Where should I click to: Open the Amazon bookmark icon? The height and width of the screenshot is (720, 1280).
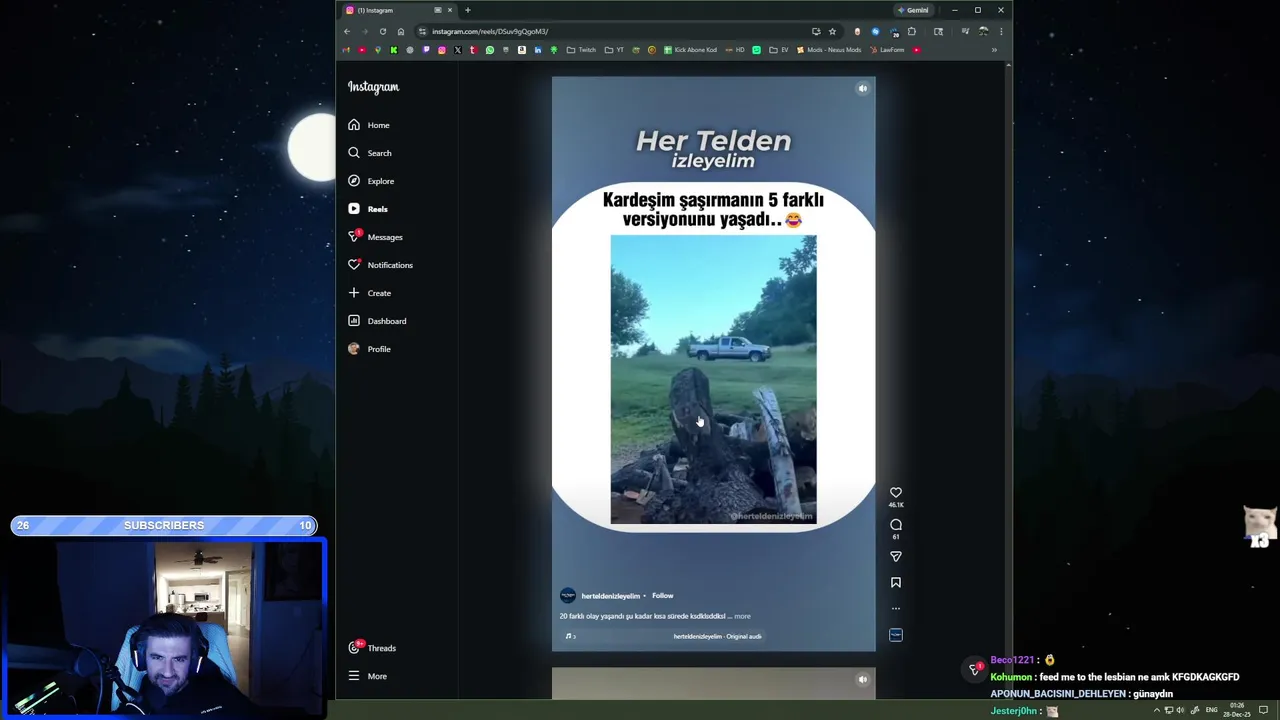(522, 50)
